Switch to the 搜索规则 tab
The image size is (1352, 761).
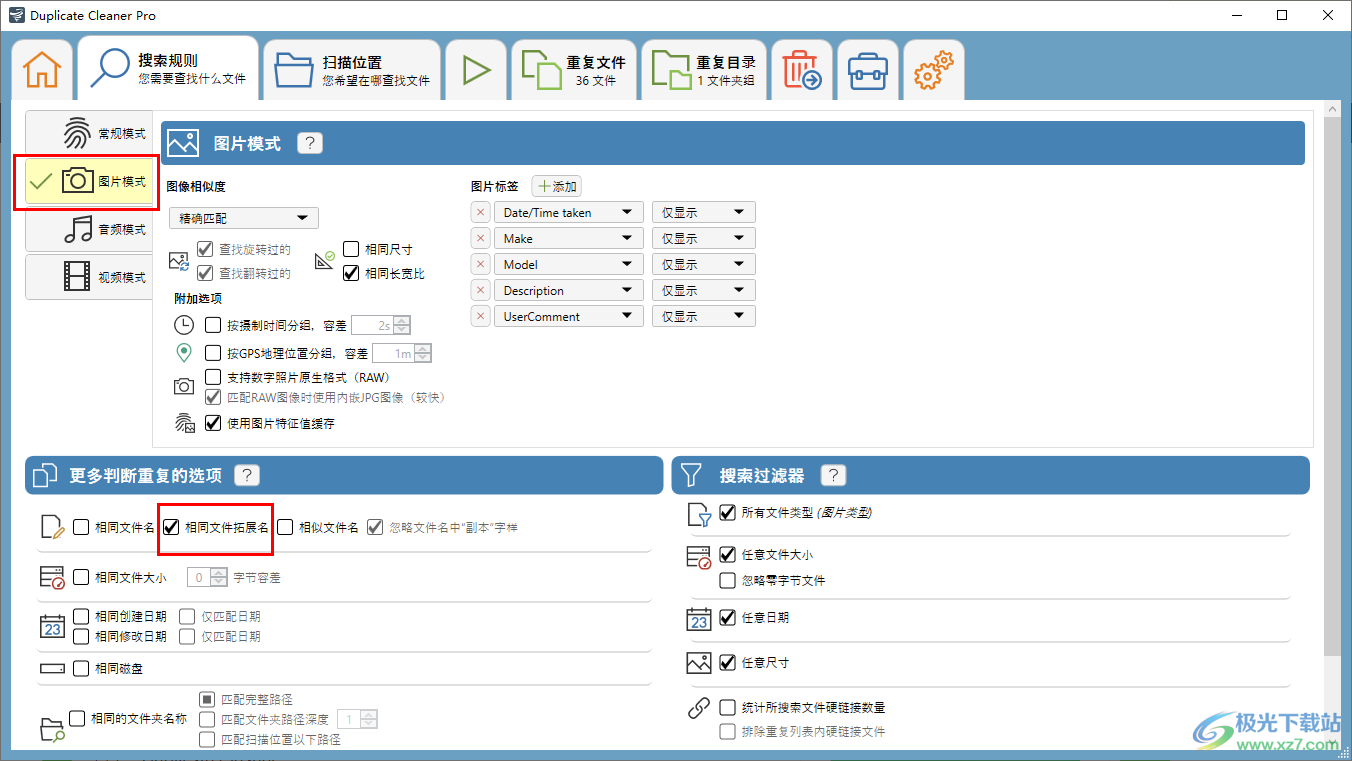[168, 68]
